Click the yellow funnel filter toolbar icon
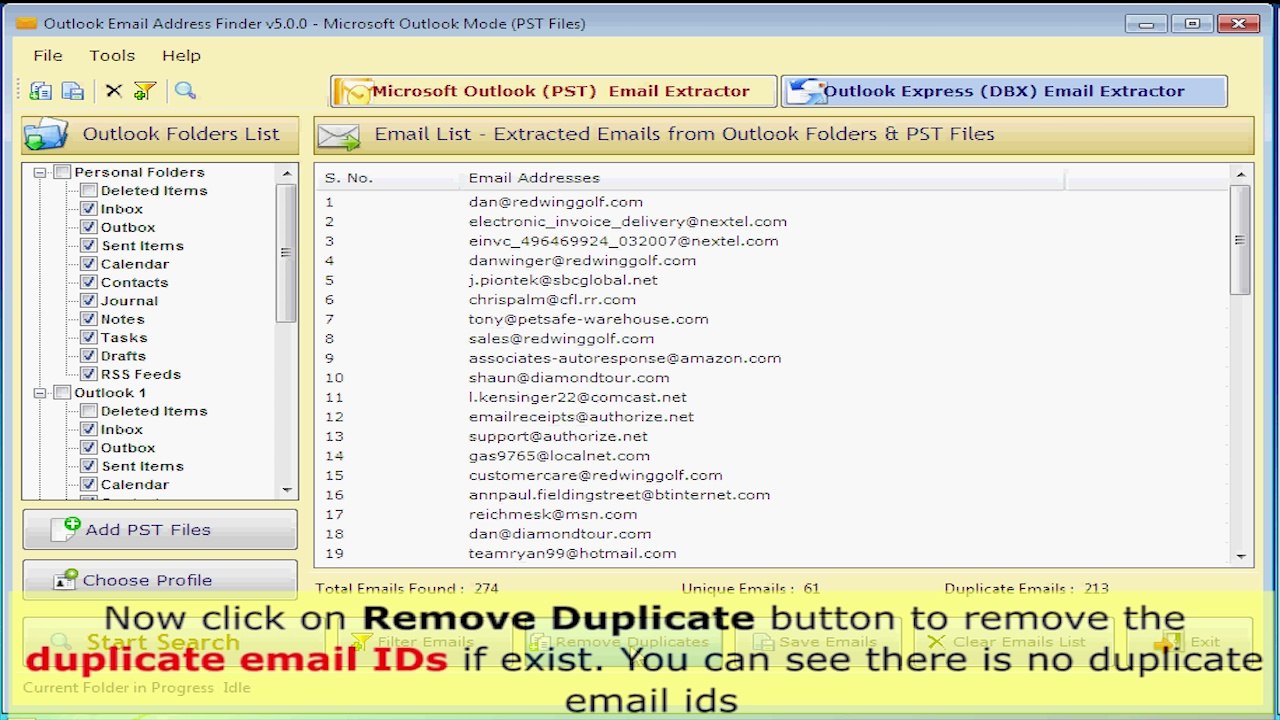The width and height of the screenshot is (1280, 720). point(145,91)
